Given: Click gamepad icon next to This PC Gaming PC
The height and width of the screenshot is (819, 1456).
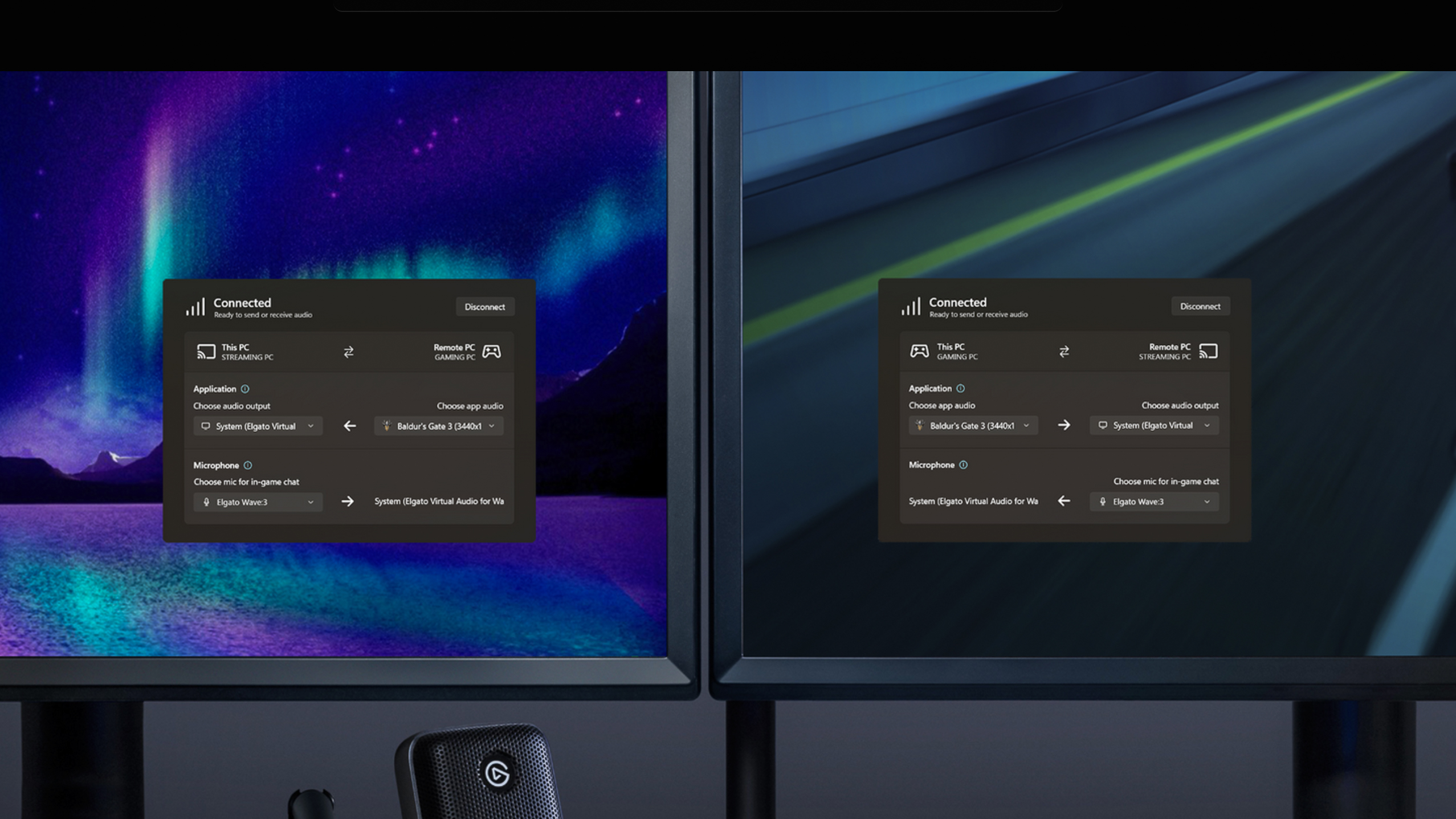Looking at the screenshot, I should pos(919,351).
